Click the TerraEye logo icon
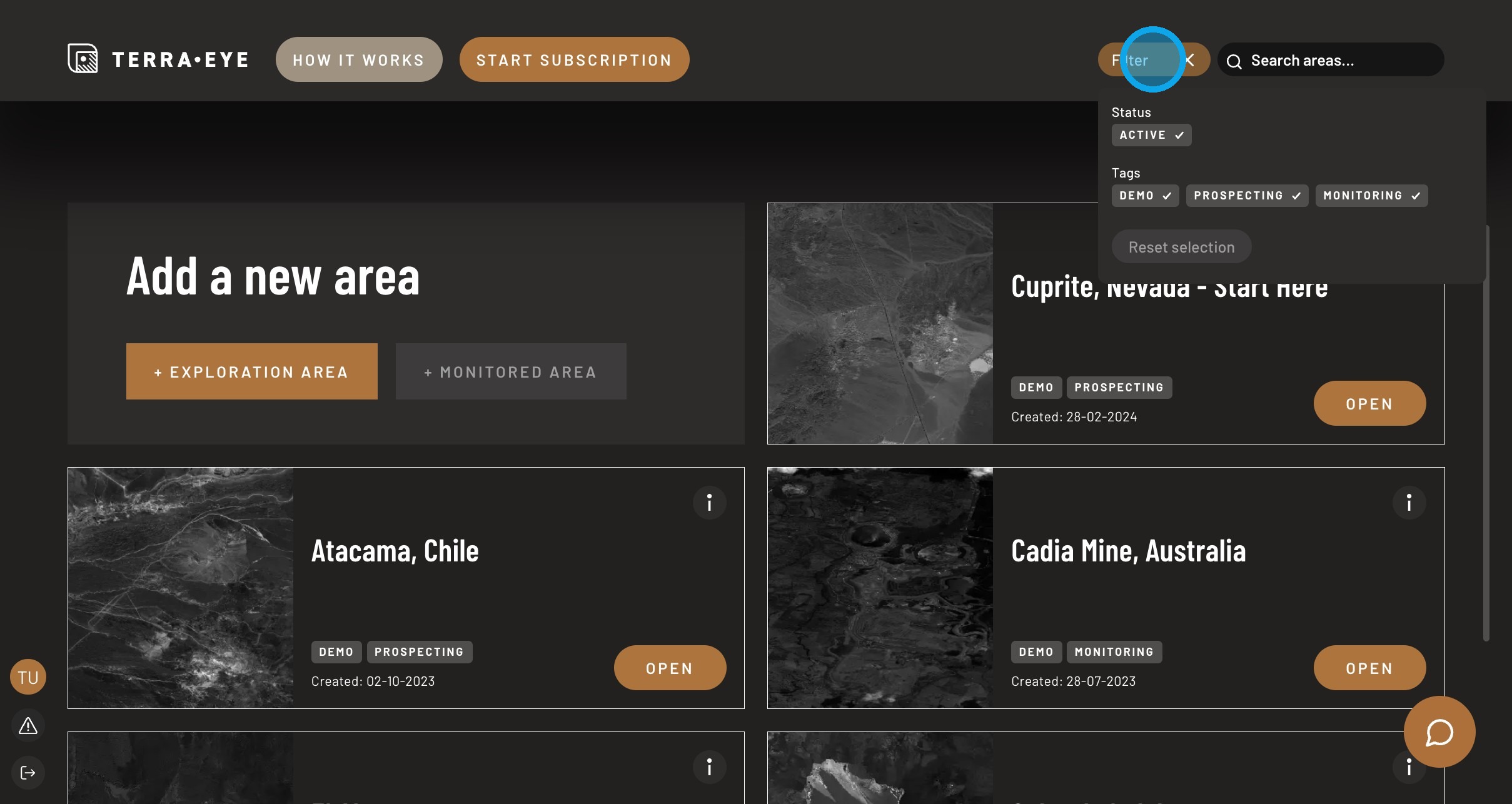 point(83,59)
